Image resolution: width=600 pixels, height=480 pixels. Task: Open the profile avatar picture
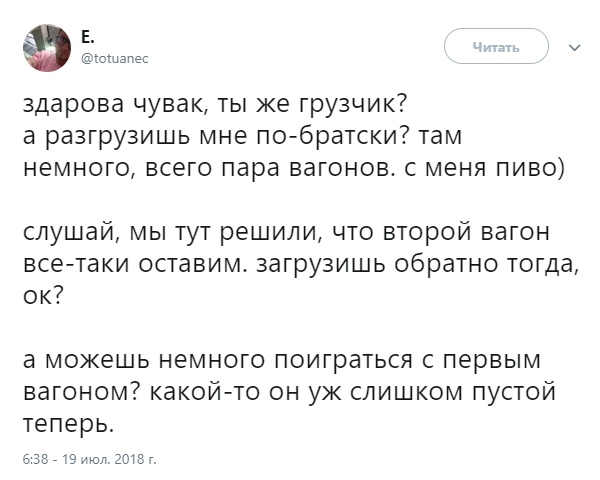[45, 47]
